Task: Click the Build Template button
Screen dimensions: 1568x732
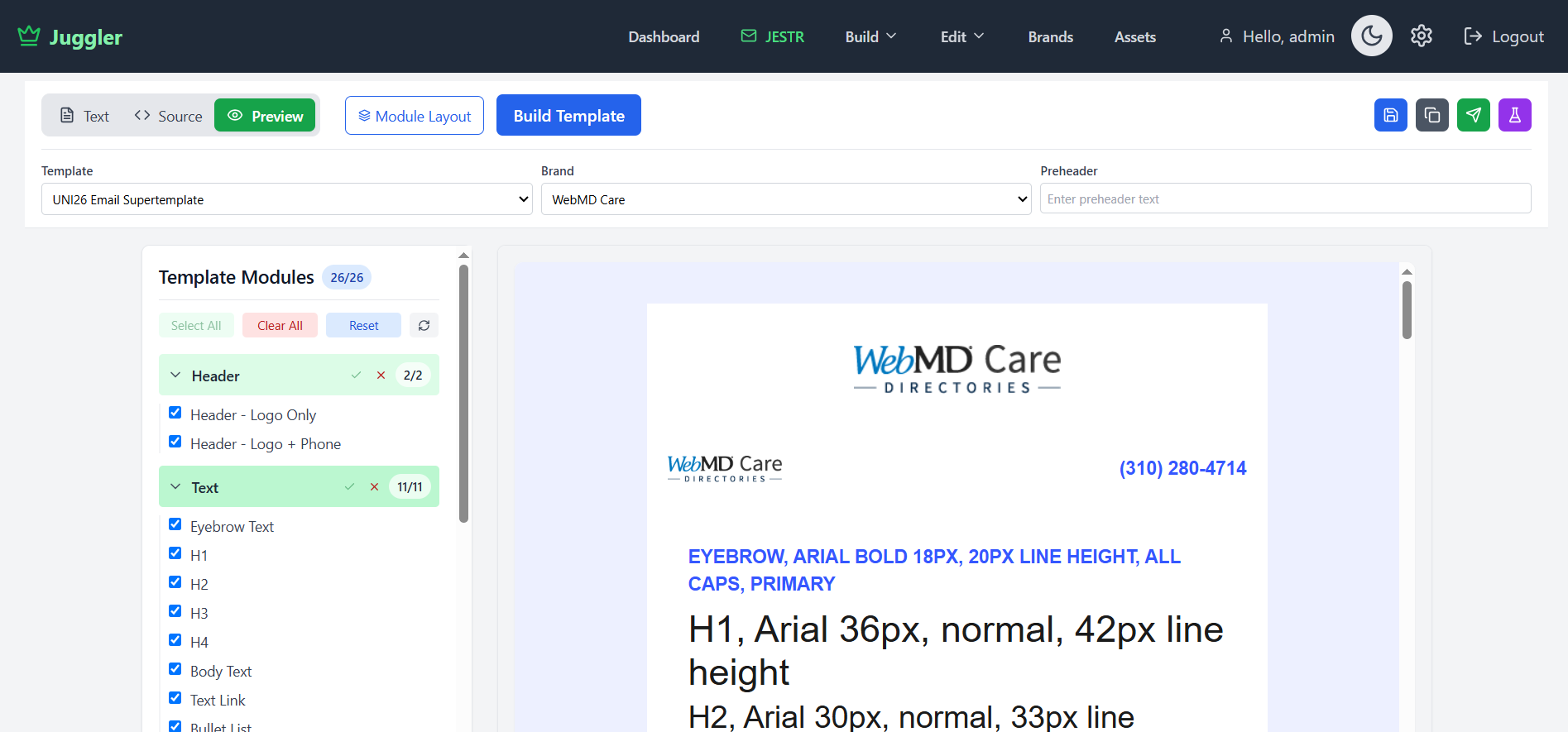Action: point(568,116)
